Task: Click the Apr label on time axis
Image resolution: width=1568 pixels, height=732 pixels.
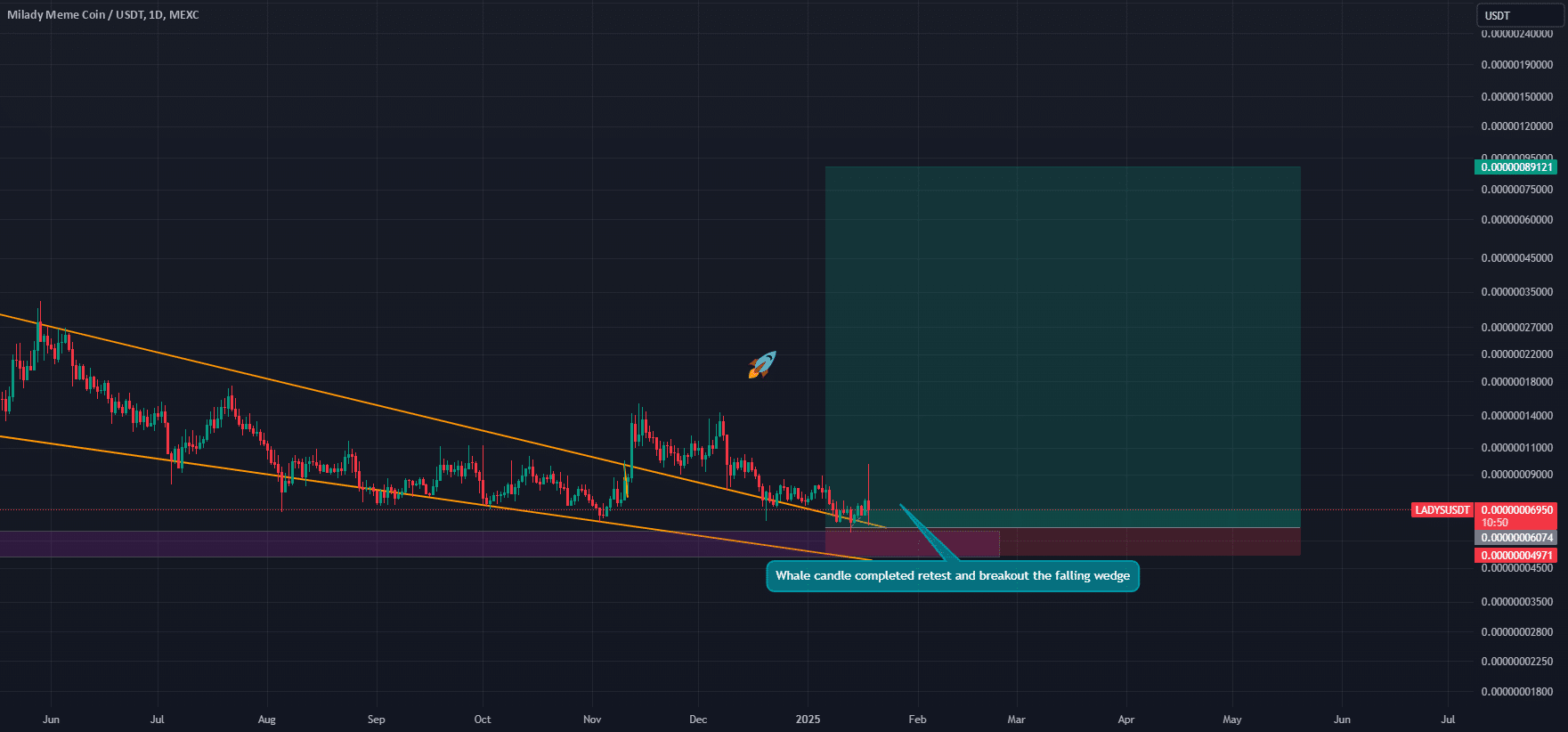Action: tap(1126, 720)
